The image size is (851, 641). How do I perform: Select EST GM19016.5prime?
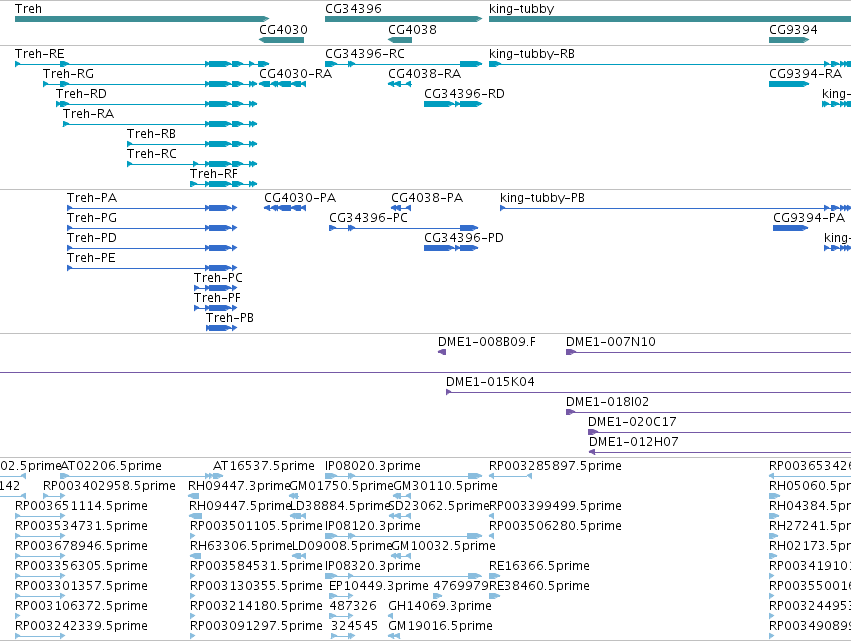click(440, 626)
